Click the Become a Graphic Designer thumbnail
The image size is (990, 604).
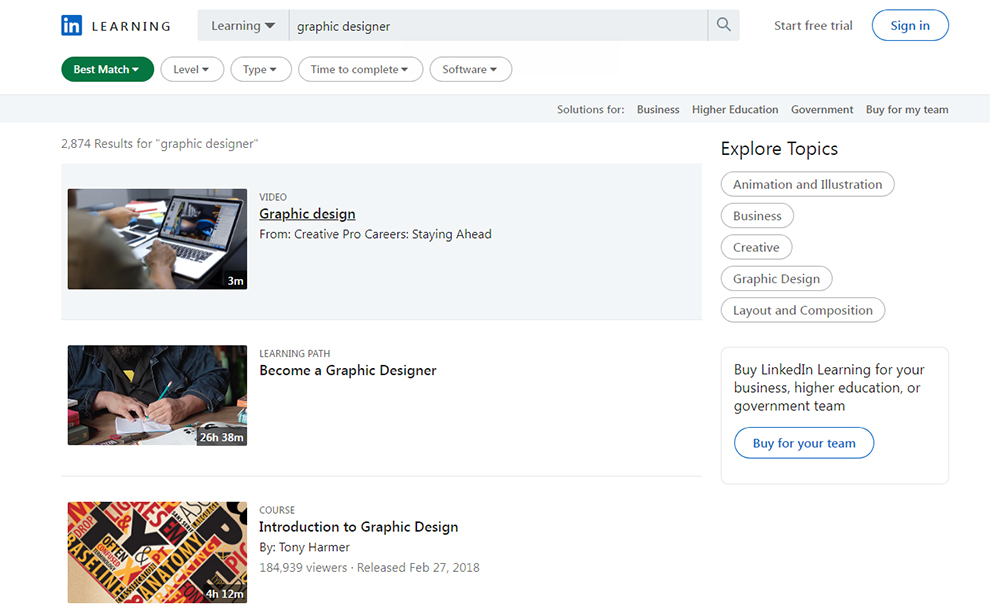tap(157, 395)
